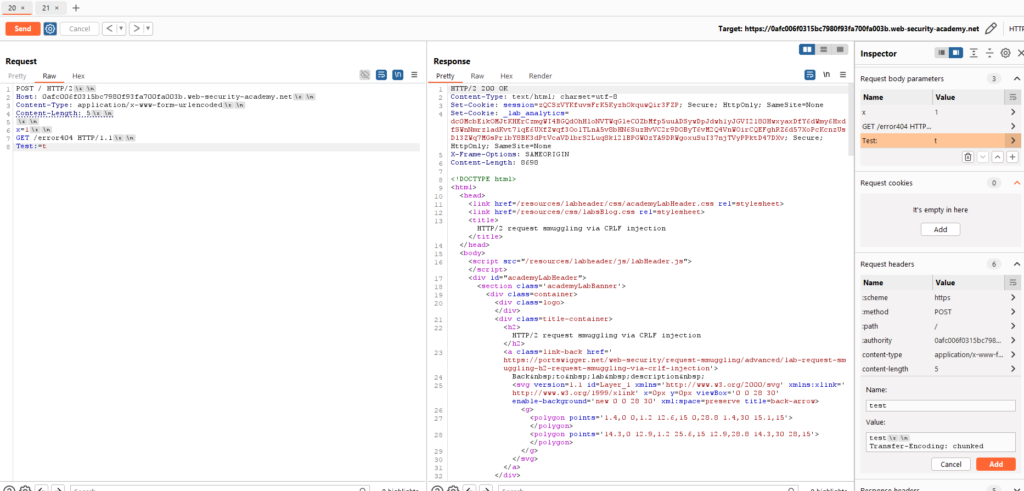Select the Response Raw tab
This screenshot has height=491, width=1024.
(477, 76)
